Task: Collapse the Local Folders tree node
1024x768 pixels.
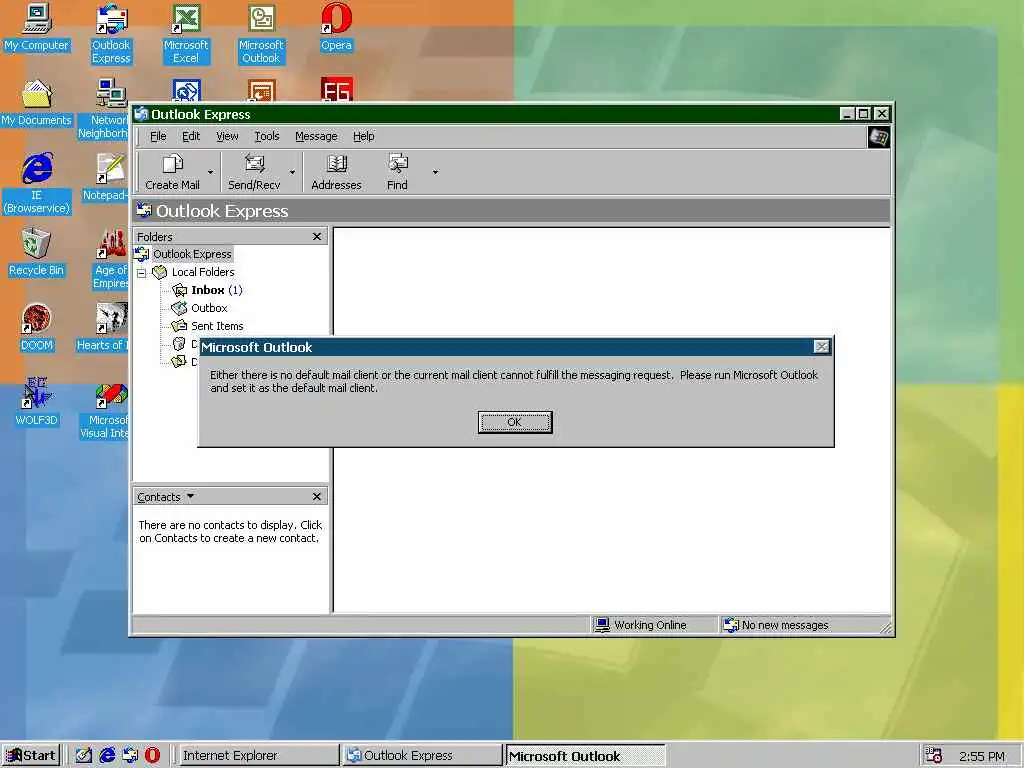Action: [x=141, y=272]
